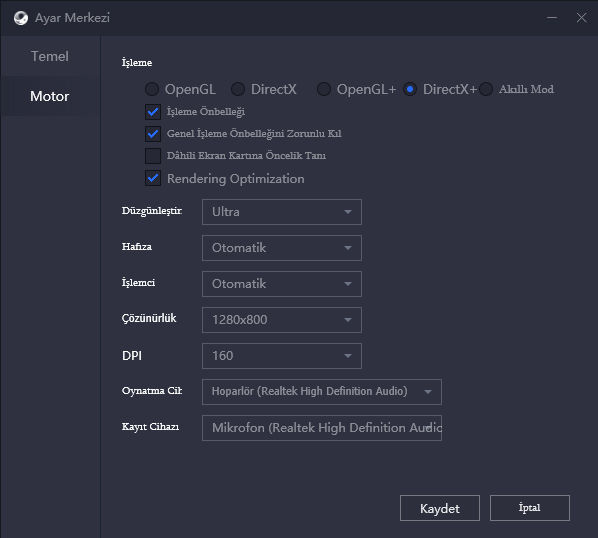Uncheck İşleme Önbelleği checkbox
The width and height of the screenshot is (598, 538).
[153, 112]
